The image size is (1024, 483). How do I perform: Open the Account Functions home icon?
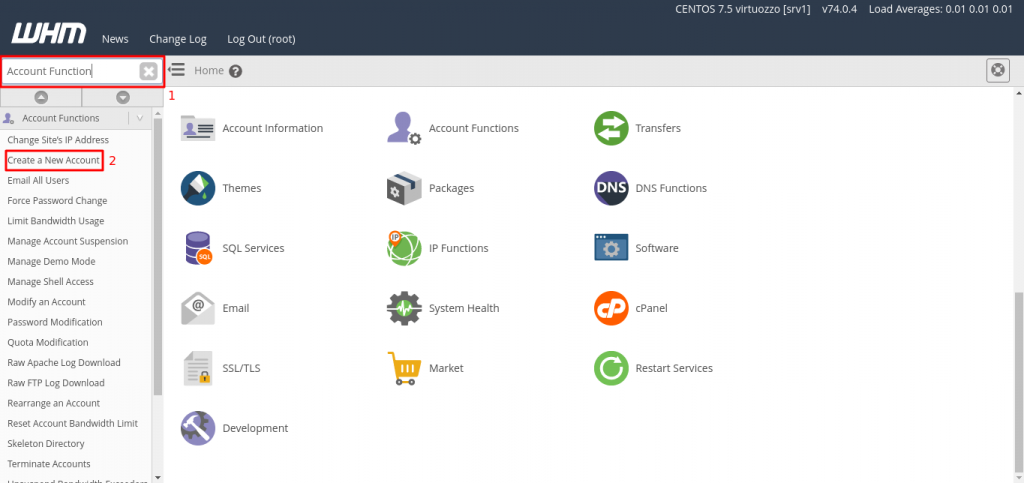[x=404, y=129]
